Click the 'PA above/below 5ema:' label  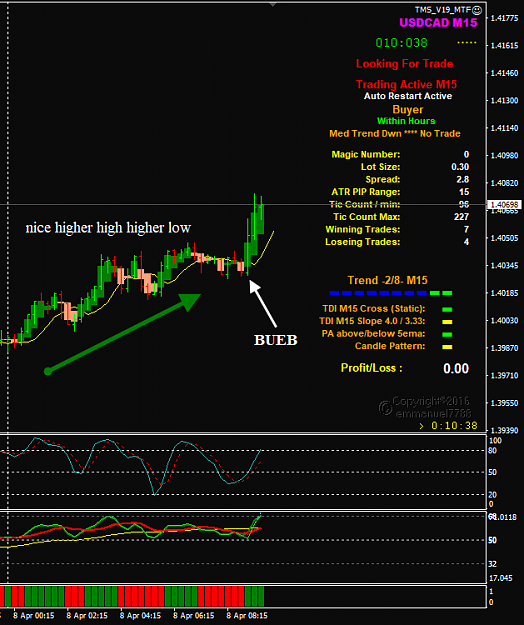pos(373,334)
